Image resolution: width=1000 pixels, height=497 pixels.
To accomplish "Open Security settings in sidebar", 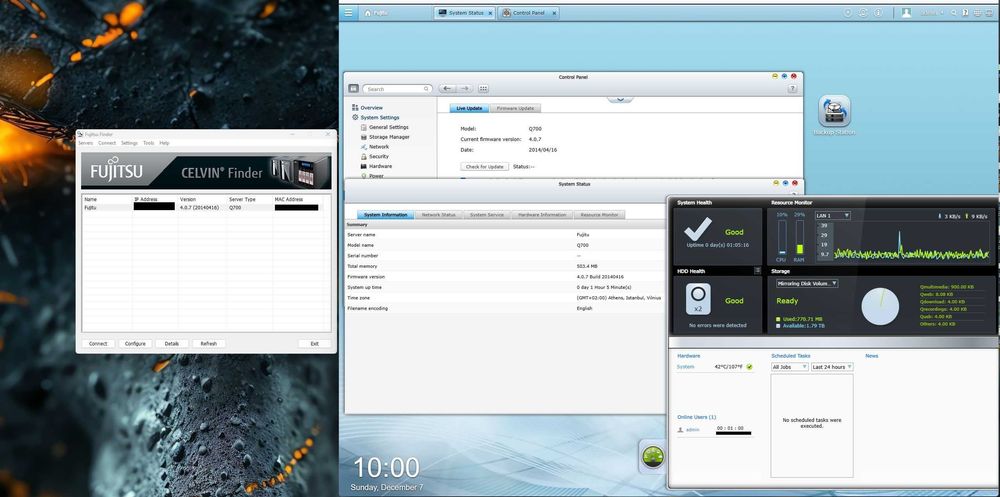I will point(374,156).
